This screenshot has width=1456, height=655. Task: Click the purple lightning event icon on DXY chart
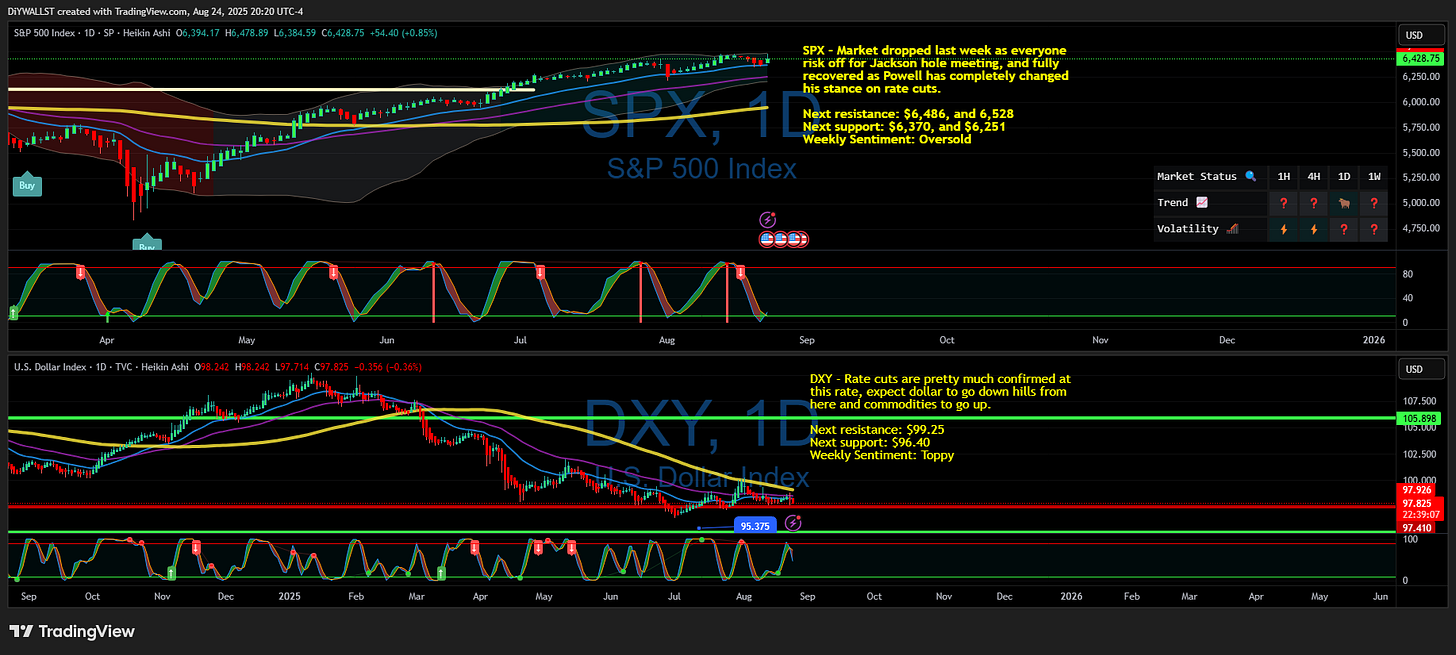793,524
